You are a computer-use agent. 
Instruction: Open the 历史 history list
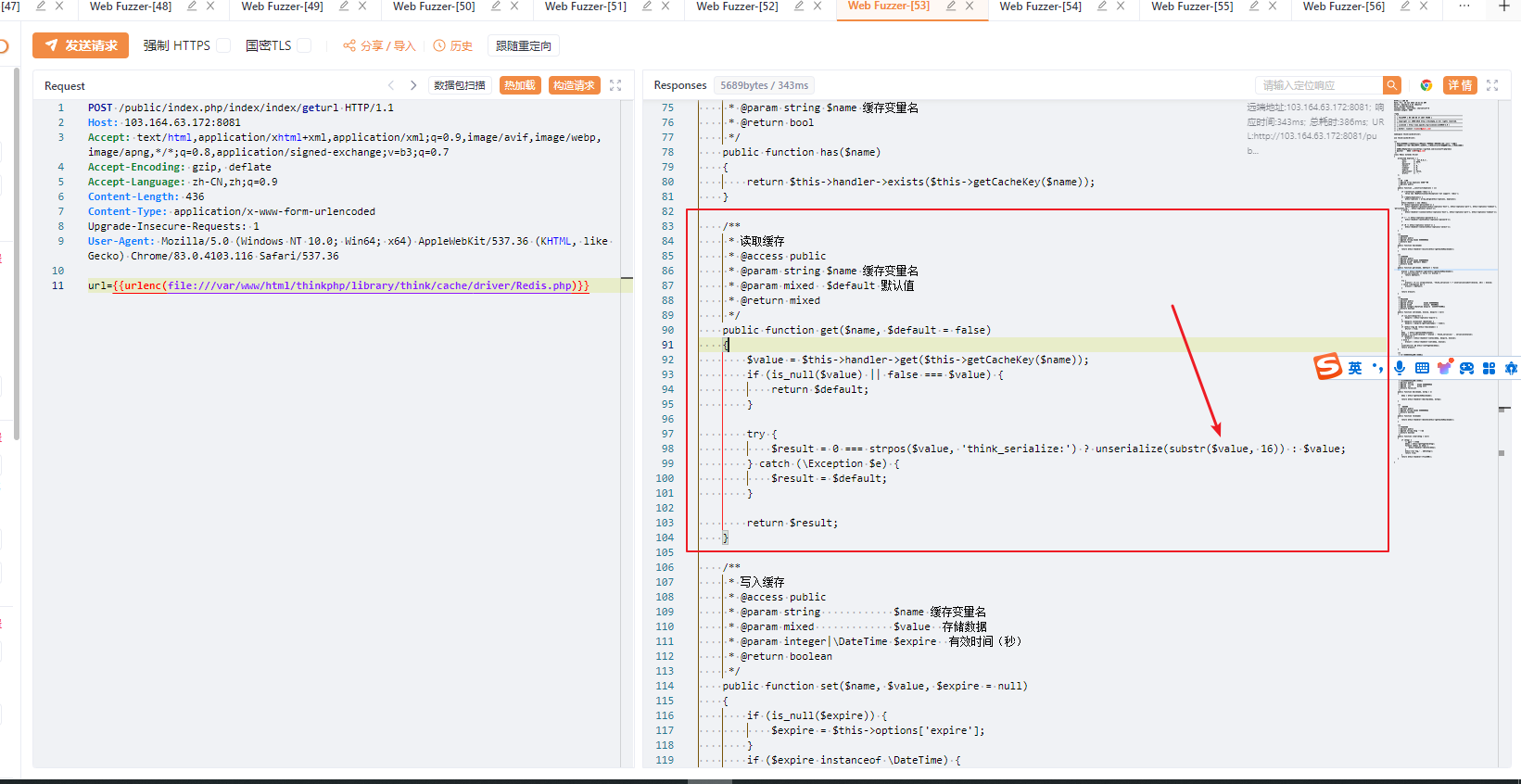pyautogui.click(x=453, y=45)
